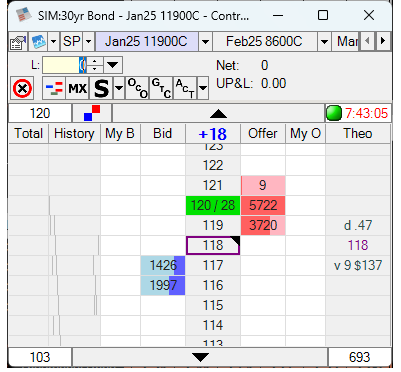Open the Feb25 8600C contract dropdown arrow

pyautogui.click(x=324, y=42)
